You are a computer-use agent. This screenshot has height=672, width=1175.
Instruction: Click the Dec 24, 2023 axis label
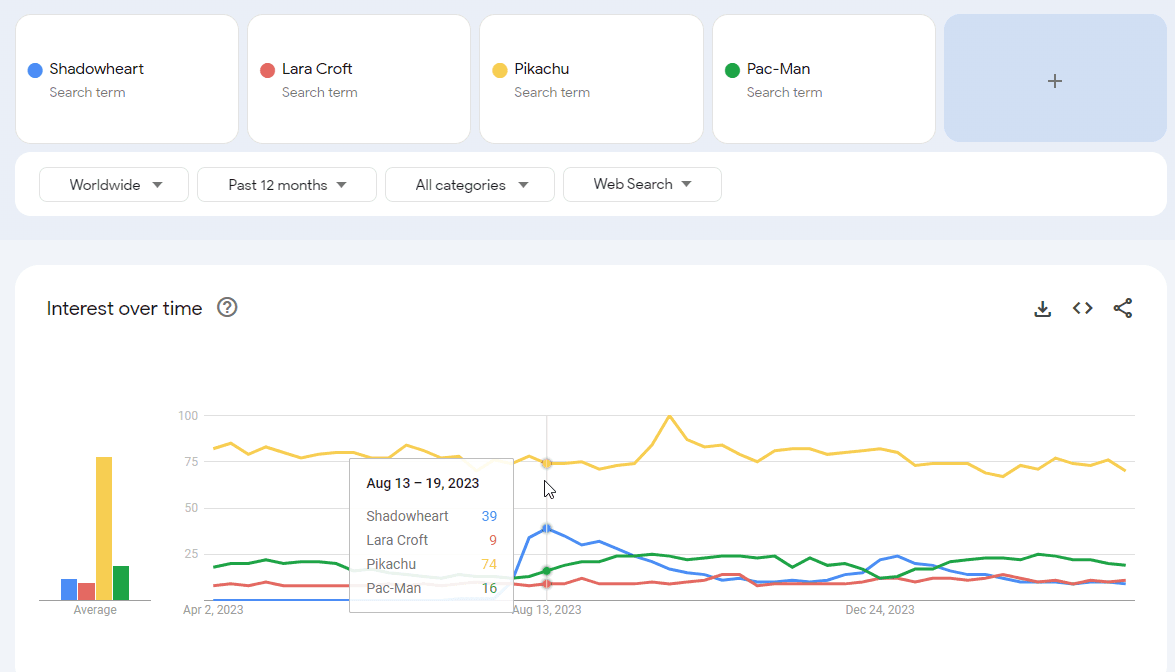880,610
